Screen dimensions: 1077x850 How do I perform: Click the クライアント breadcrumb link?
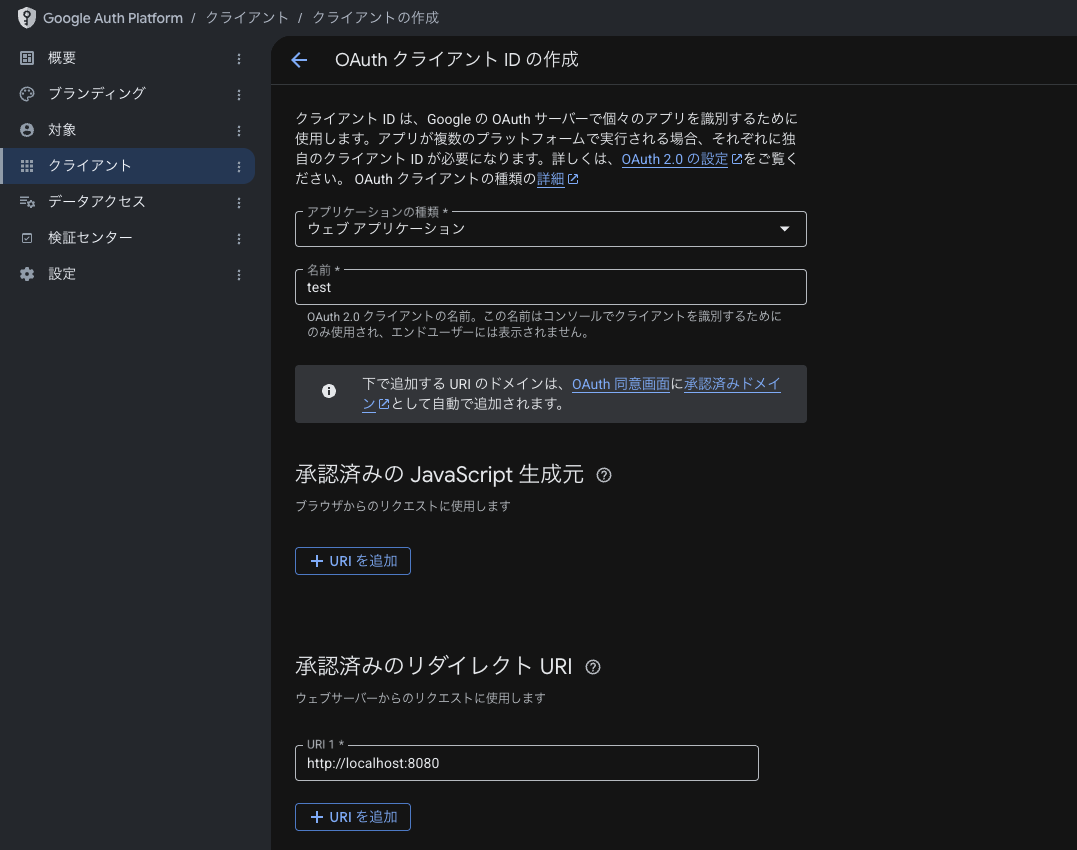click(247, 18)
